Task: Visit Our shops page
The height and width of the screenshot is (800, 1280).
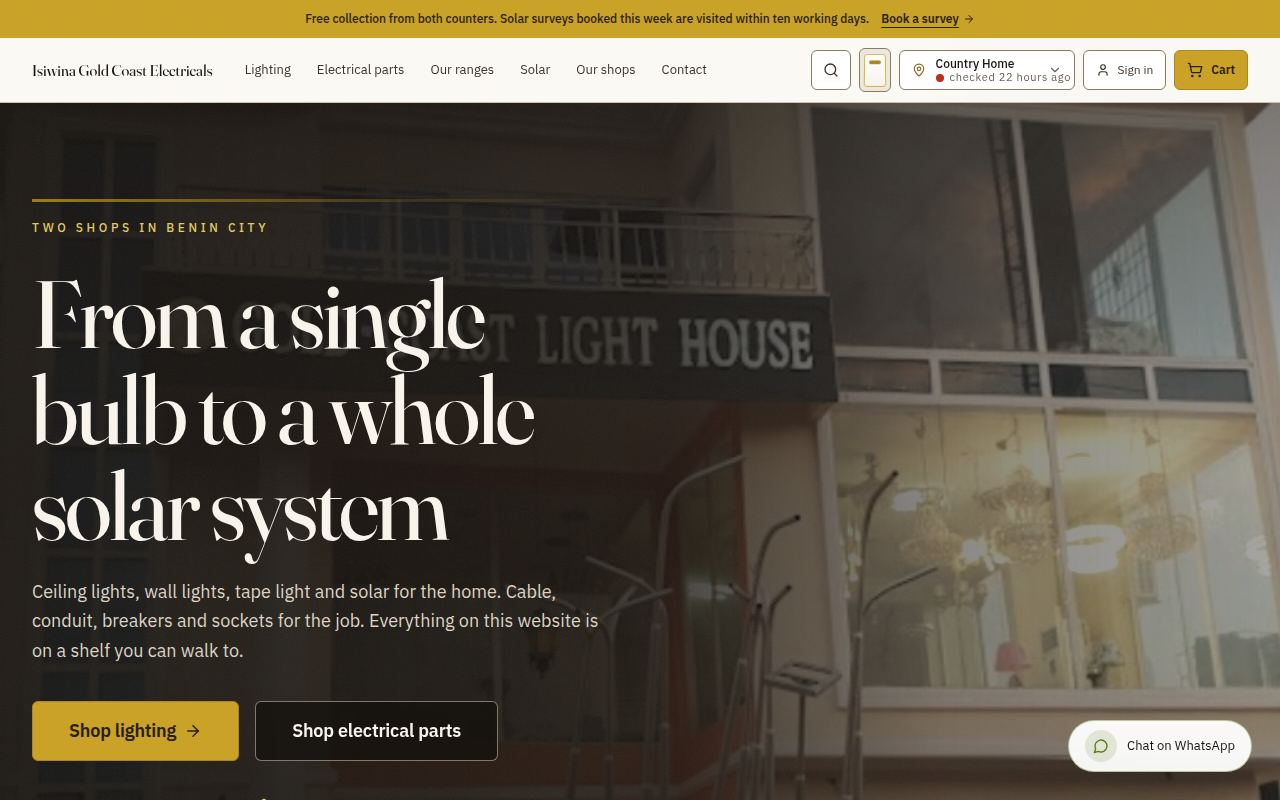Action: point(606,70)
